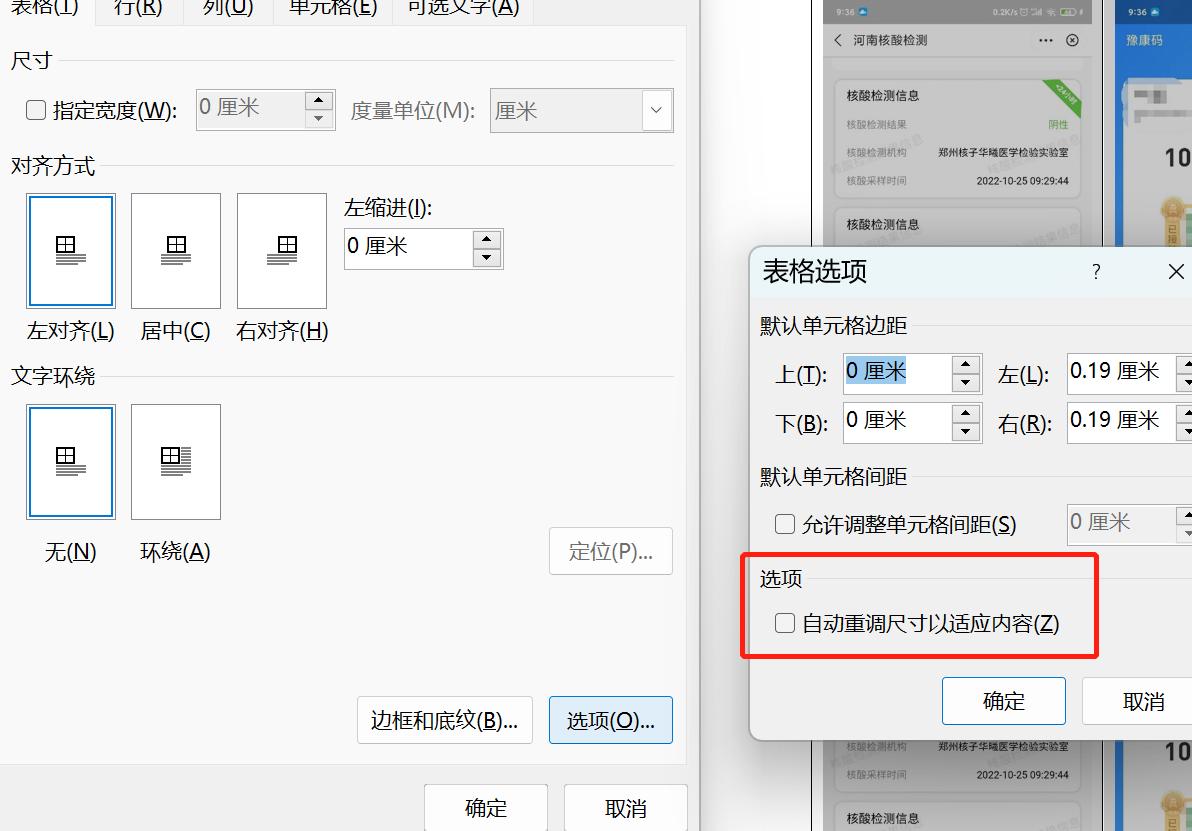1192x831 pixels.
Task: Check 允许调整单元格间距 option
Action: coord(785,524)
